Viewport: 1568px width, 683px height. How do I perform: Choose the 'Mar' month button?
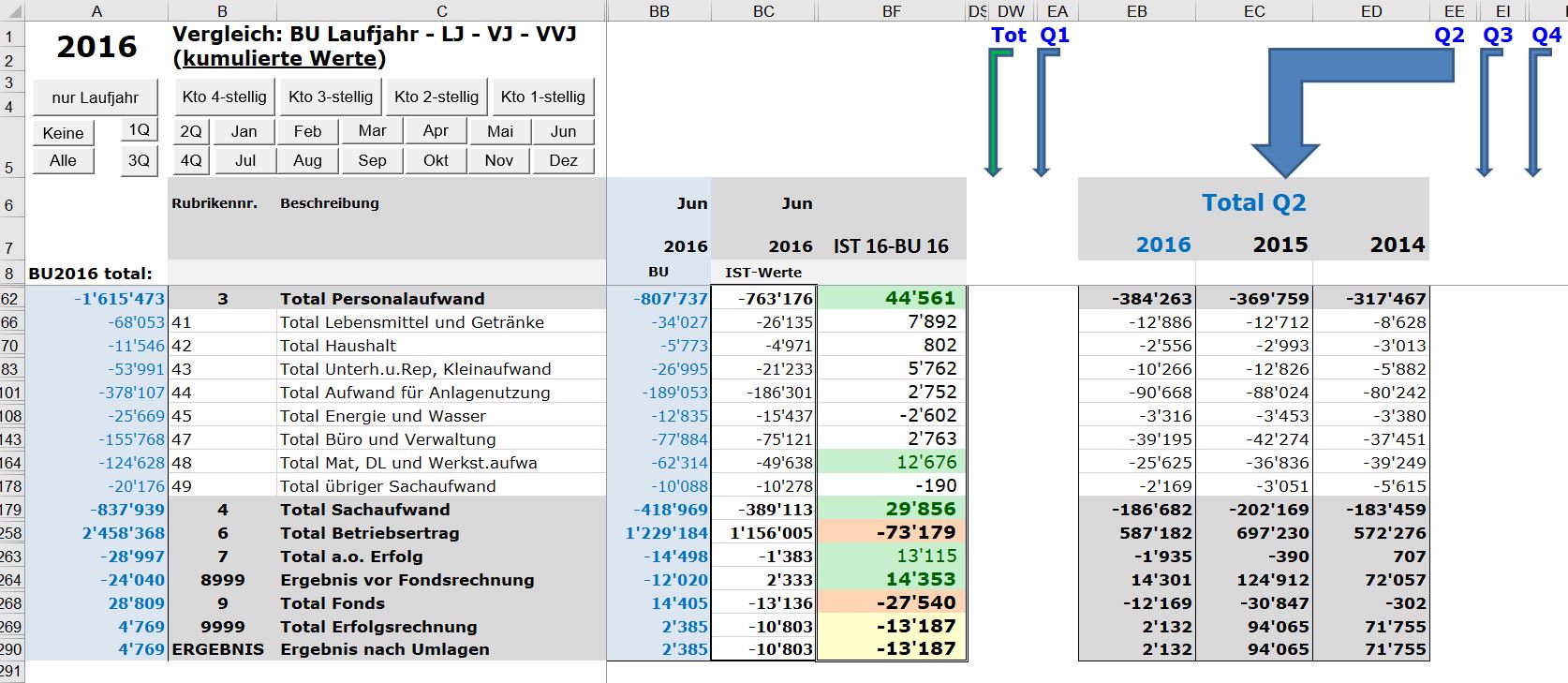(372, 131)
